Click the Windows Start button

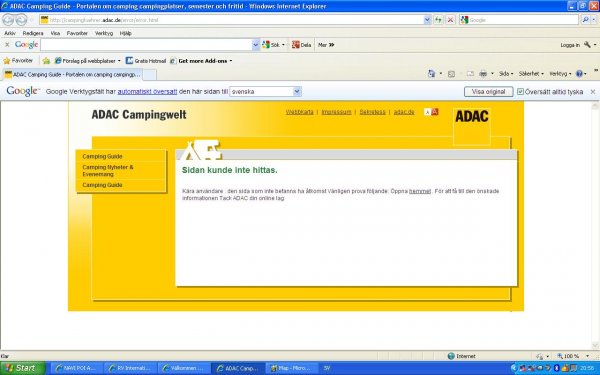(x=22, y=368)
